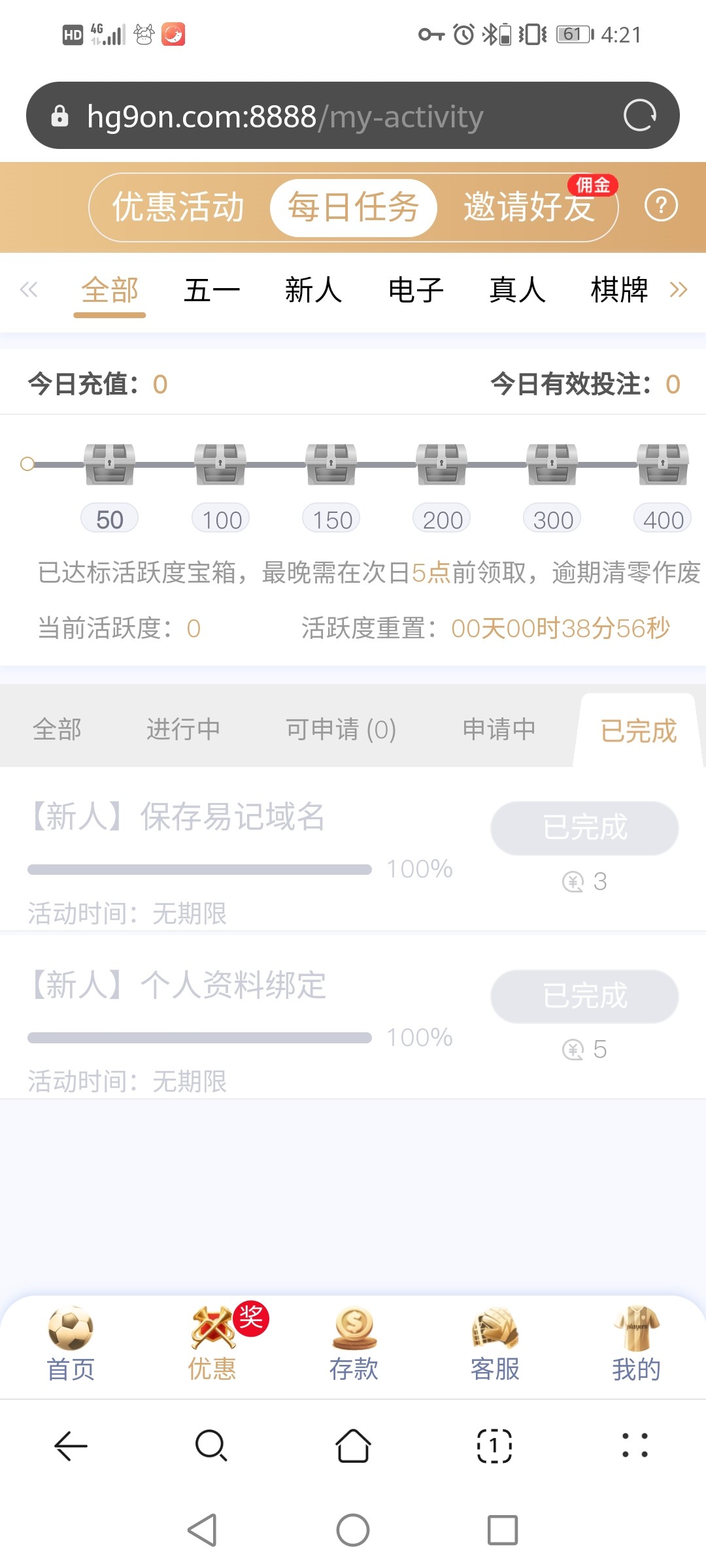This screenshot has height=1568, width=706.
Task: Switch to the 邀请好友 section
Action: [x=529, y=208]
